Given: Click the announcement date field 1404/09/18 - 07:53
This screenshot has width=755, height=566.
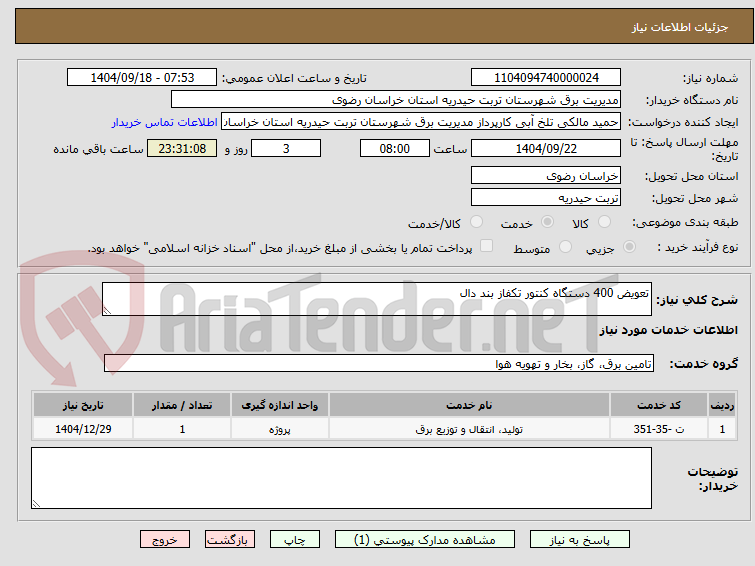Looking at the screenshot, I should (142, 78).
